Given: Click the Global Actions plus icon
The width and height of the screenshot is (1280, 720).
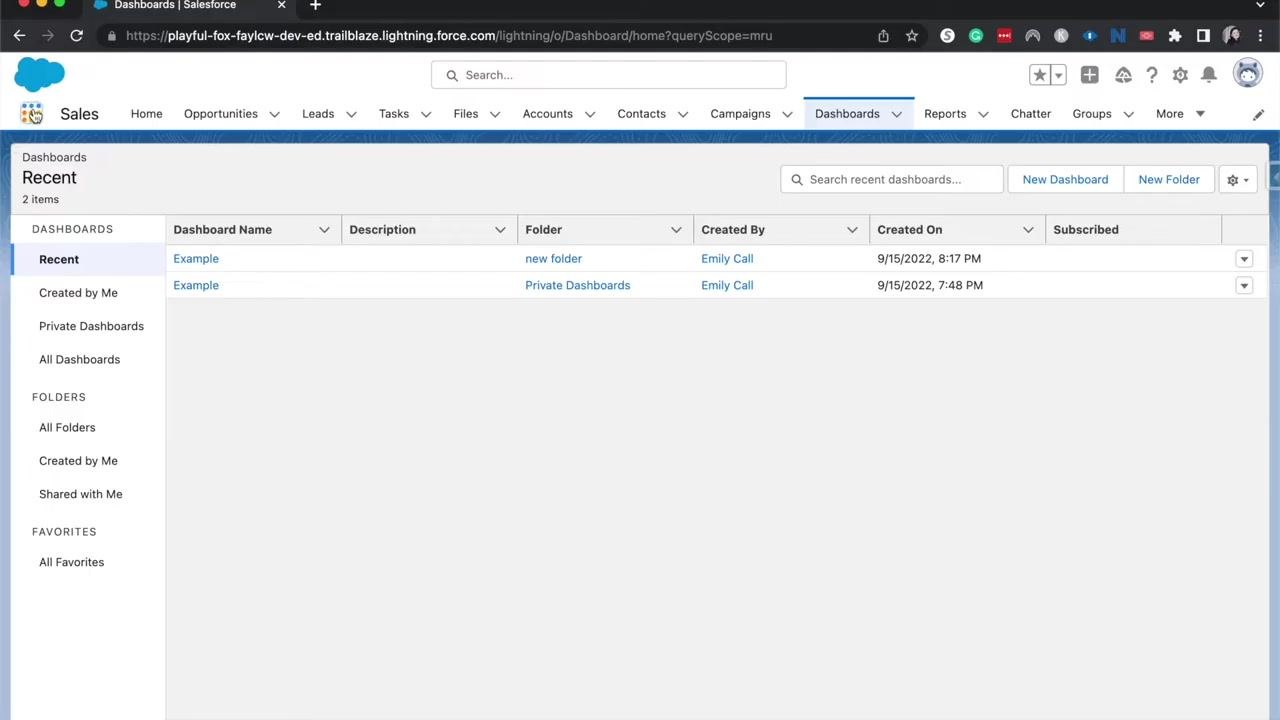Looking at the screenshot, I should point(1089,75).
